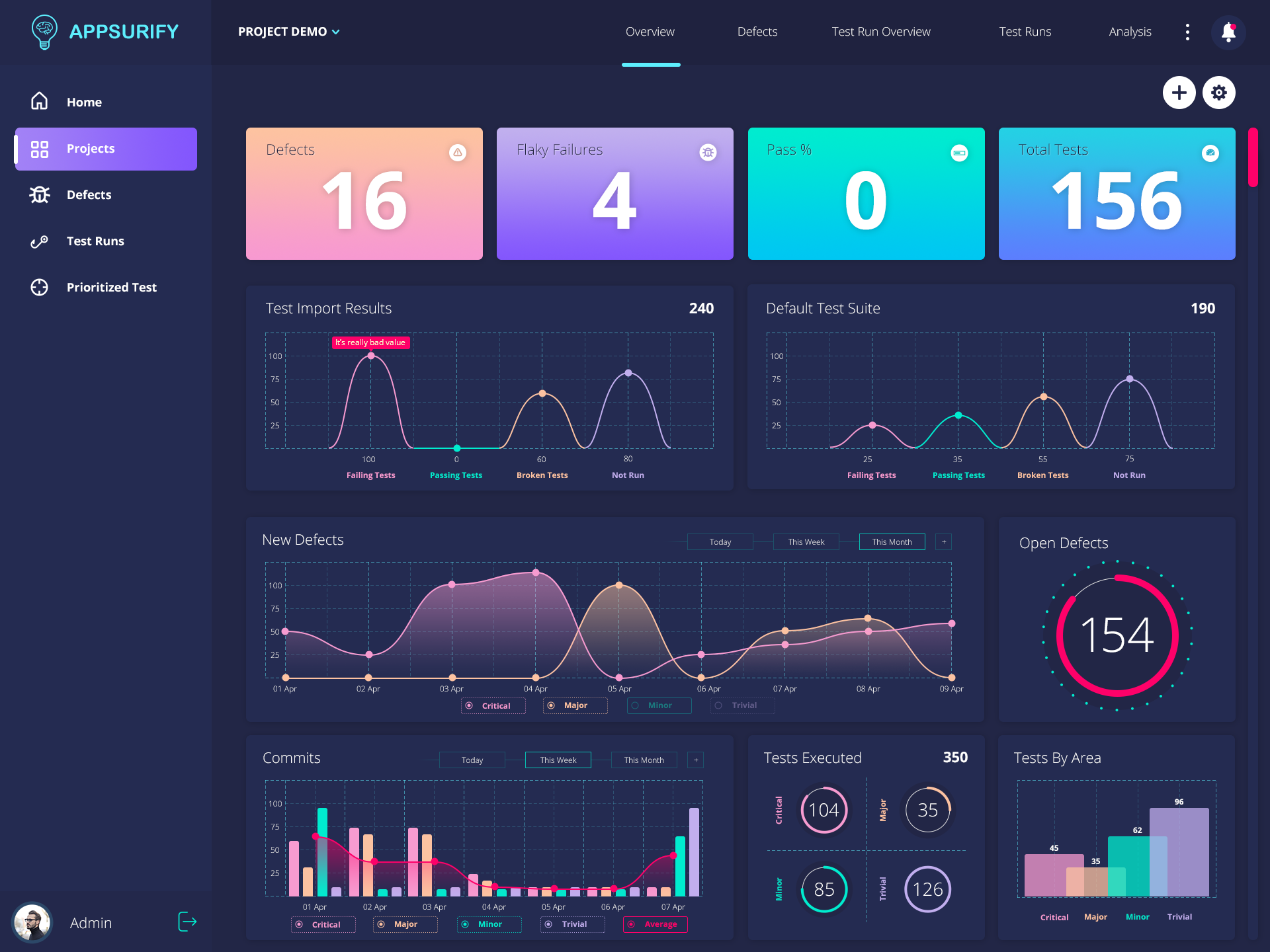Select the Projects grid icon
The image size is (1270, 952).
tap(40, 149)
